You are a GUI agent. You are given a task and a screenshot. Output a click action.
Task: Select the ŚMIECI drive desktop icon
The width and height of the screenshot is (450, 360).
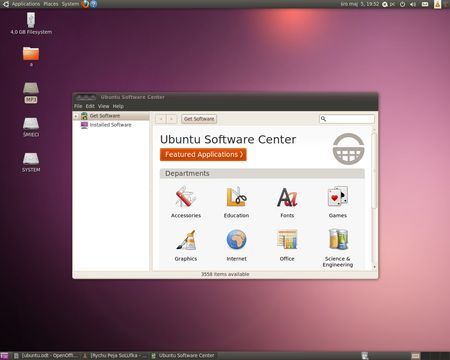tap(31, 127)
